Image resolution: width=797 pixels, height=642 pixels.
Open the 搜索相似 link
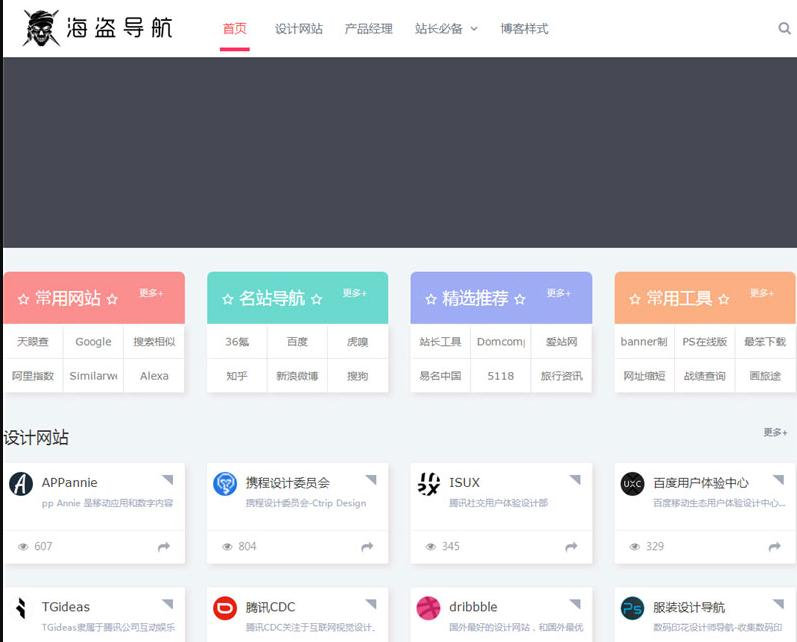(154, 342)
